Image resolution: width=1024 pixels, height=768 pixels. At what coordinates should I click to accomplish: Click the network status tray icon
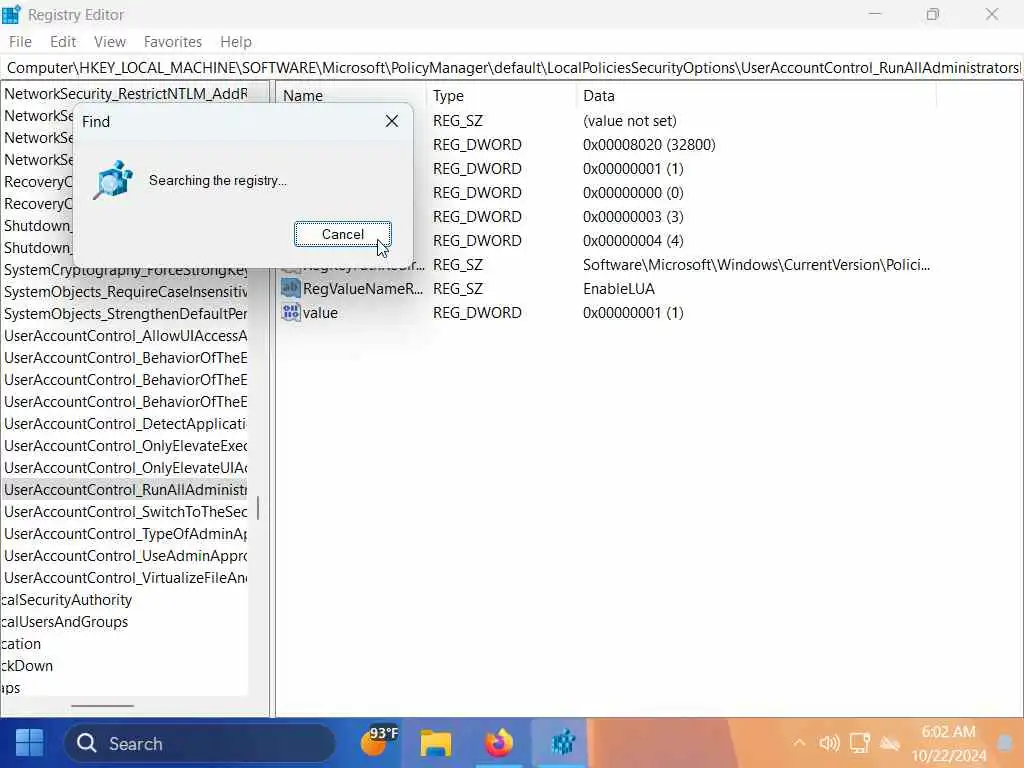pos(859,743)
